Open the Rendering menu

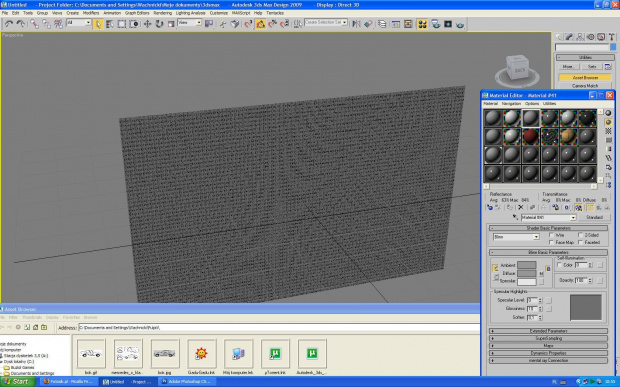tap(163, 13)
